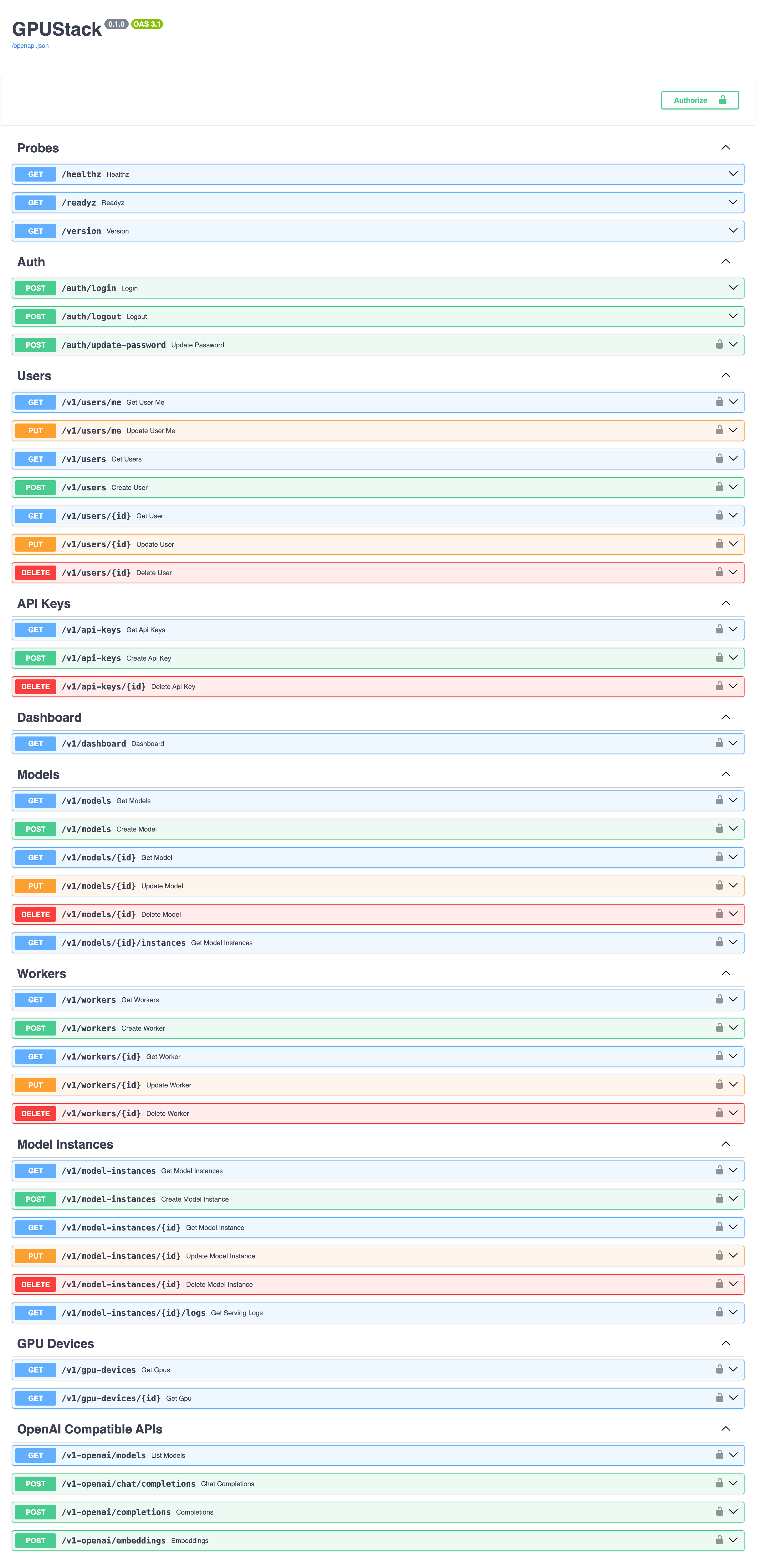
Task: Expand the GET /readyz endpoint chevron
Action: 733,202
